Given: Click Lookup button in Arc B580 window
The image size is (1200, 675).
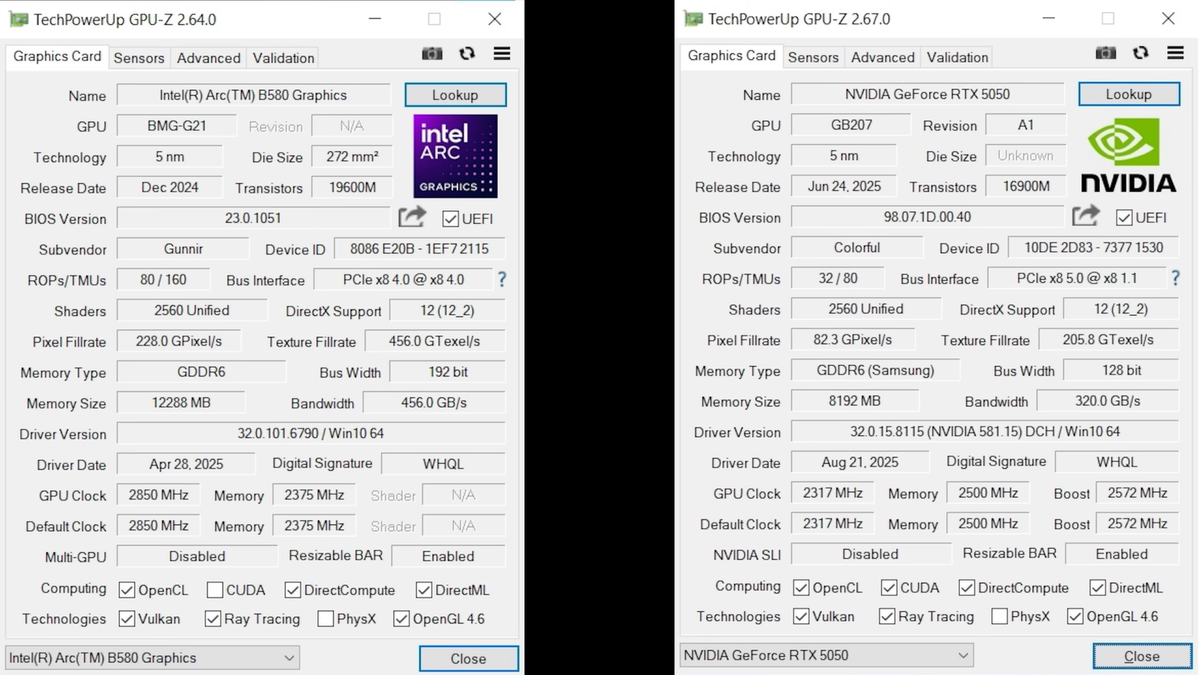Looking at the screenshot, I should click(455, 95).
